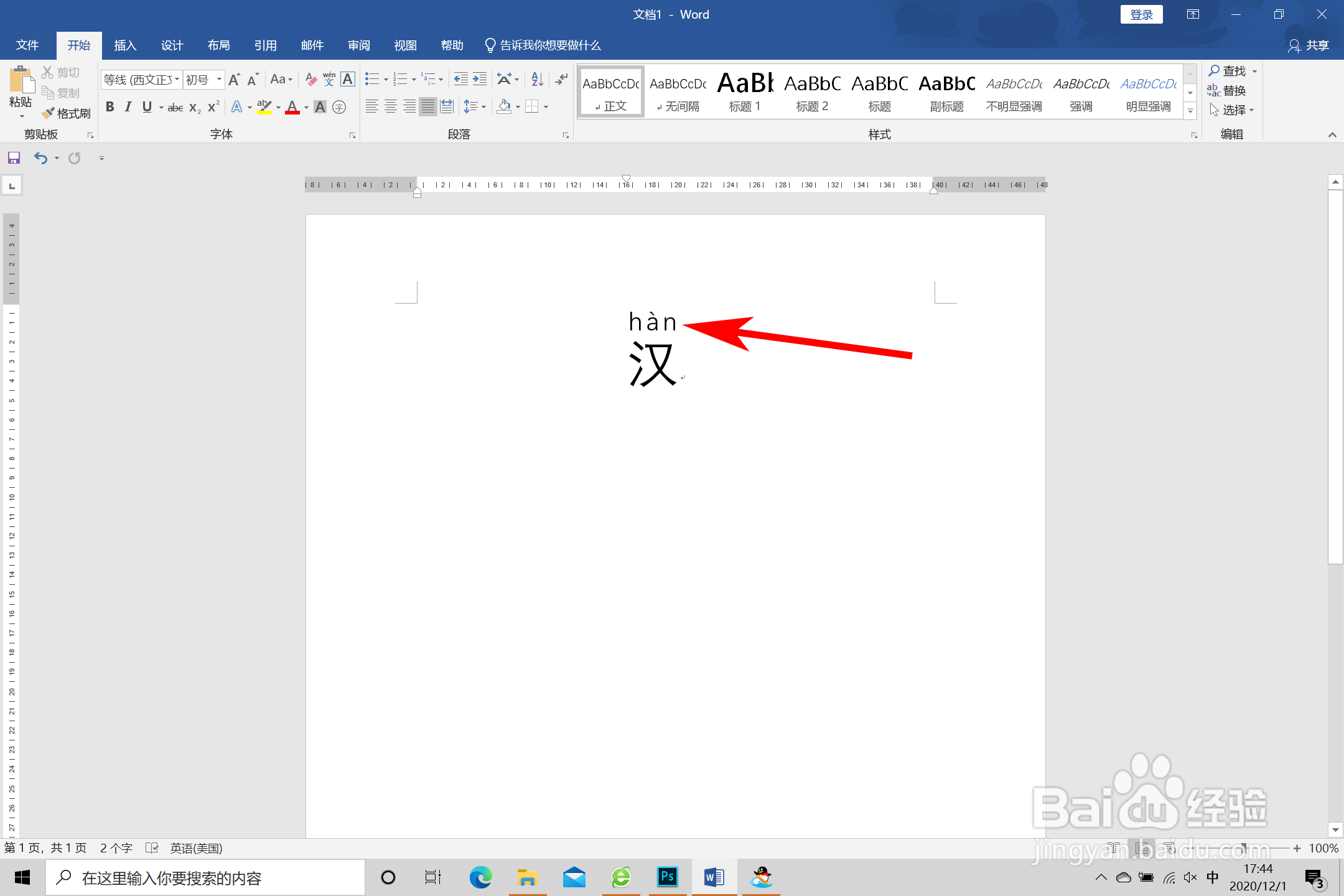The height and width of the screenshot is (896, 1344).
Task: Apply the 标题 1 style
Action: [x=745, y=91]
